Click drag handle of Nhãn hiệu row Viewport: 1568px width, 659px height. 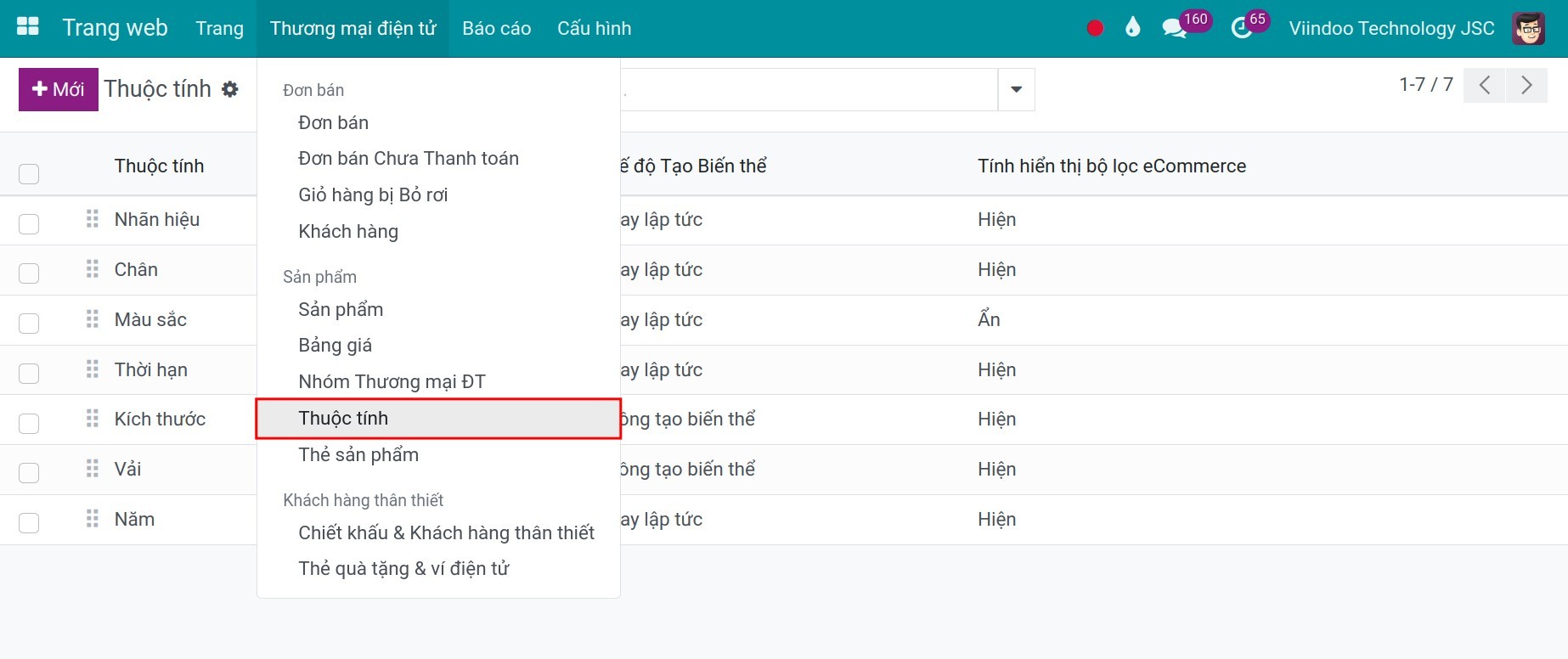pyautogui.click(x=93, y=219)
